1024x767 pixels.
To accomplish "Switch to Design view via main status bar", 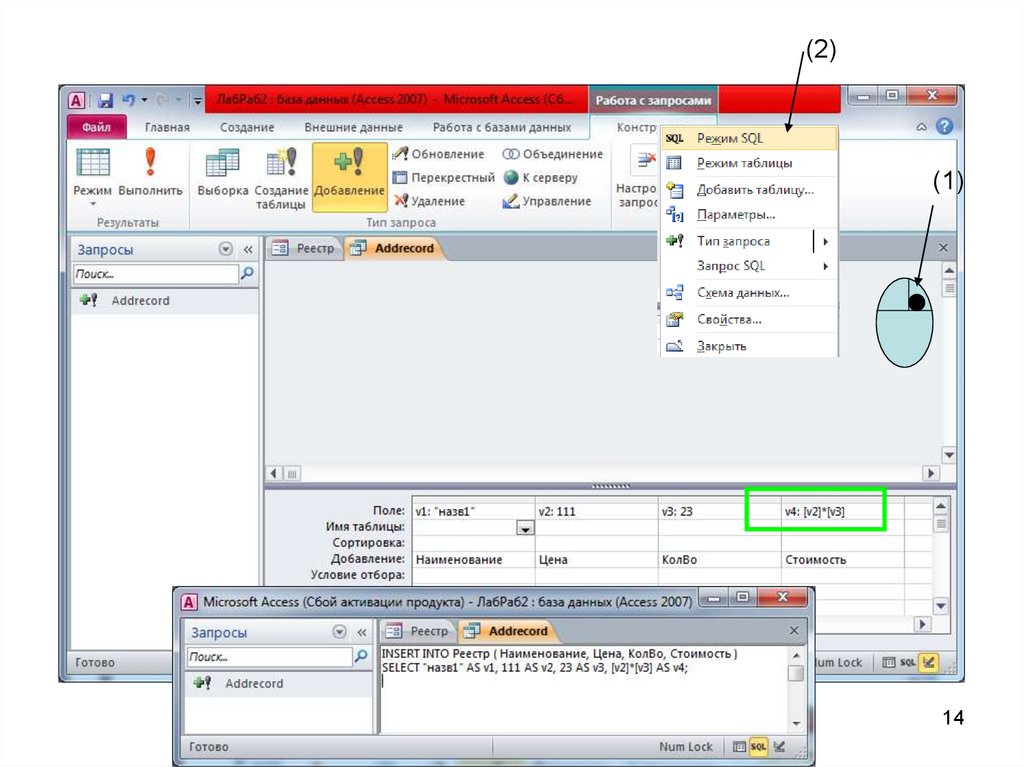I will 929,662.
